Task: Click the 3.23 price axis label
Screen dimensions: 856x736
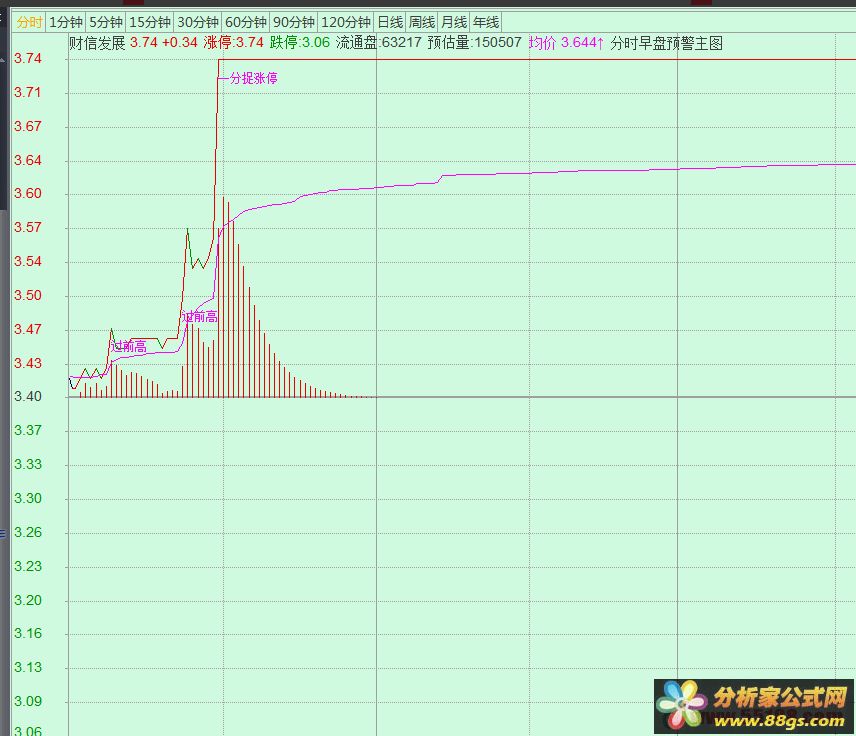Action: pyautogui.click(x=28, y=566)
